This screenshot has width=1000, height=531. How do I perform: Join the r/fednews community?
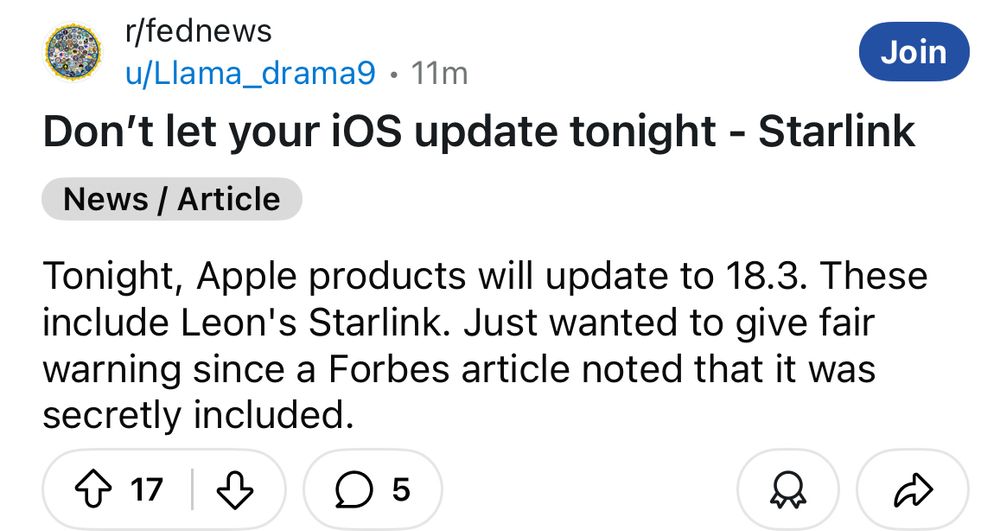914,52
